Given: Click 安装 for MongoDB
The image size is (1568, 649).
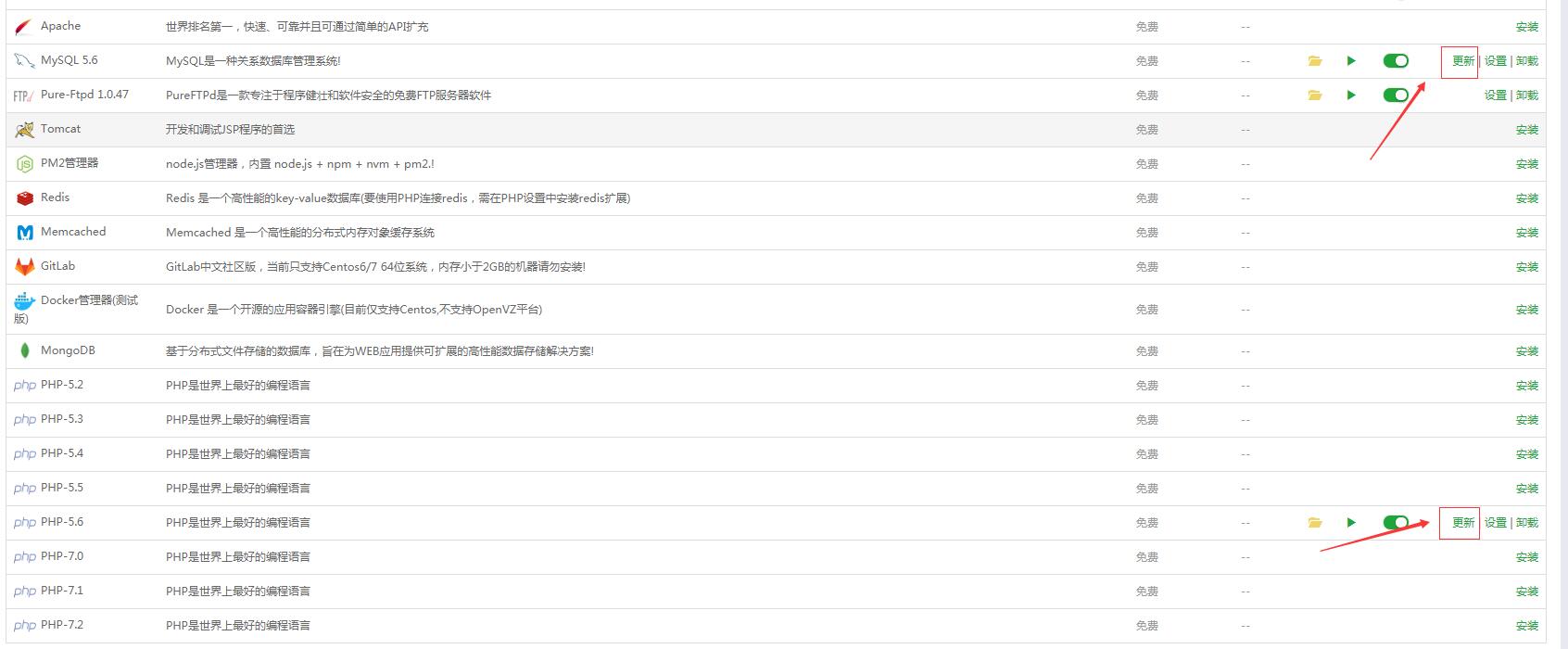Looking at the screenshot, I should point(1527,351).
